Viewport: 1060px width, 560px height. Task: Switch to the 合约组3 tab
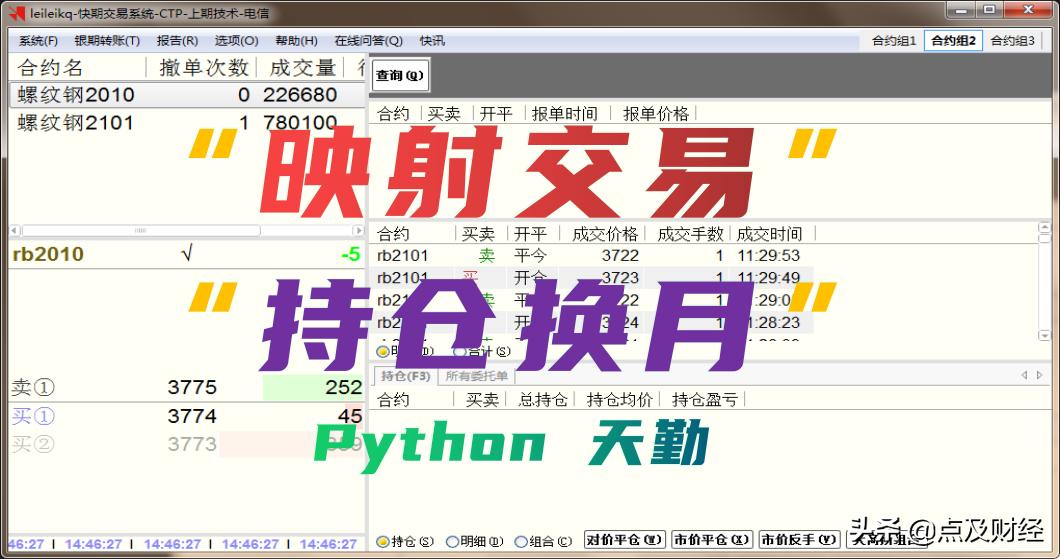click(x=1012, y=41)
